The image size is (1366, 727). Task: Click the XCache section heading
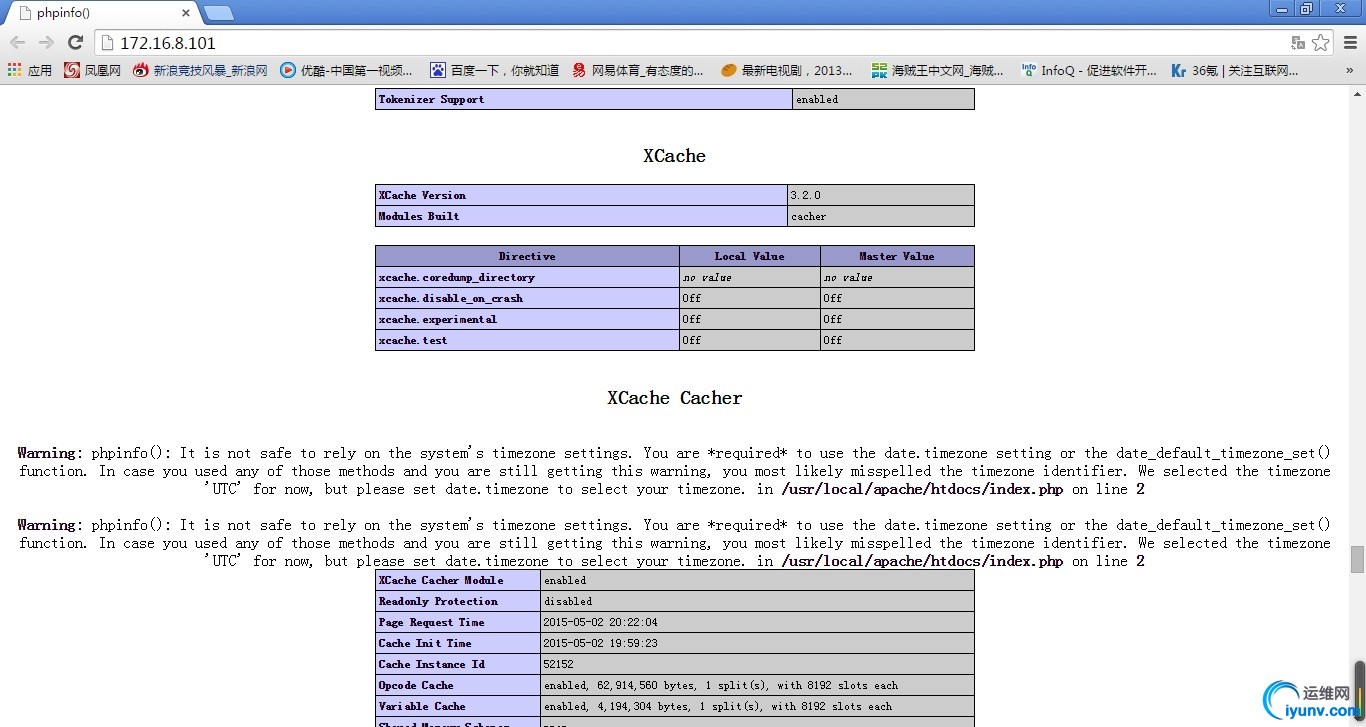[675, 156]
